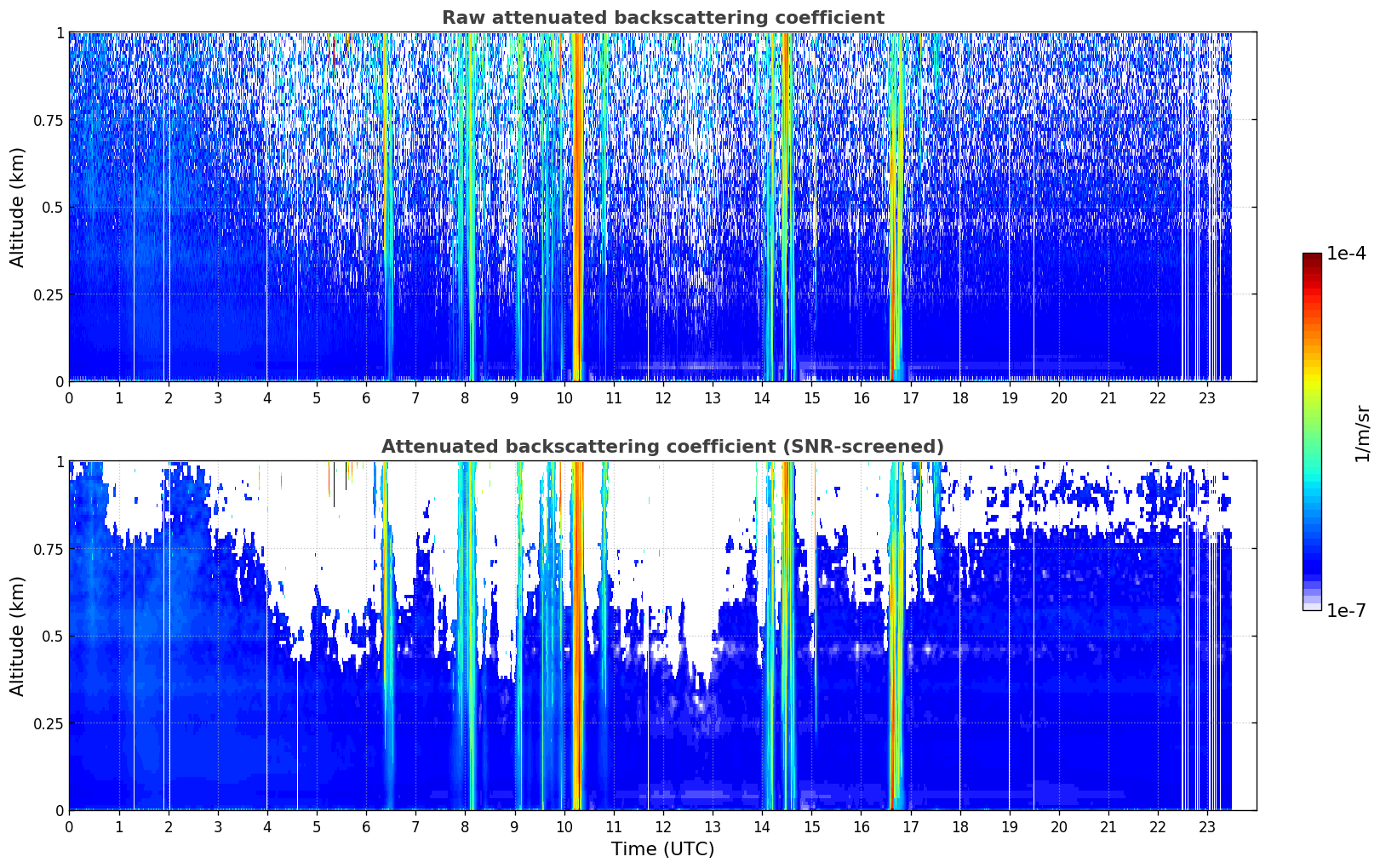Click hour tick "23" under the top plot
The height and width of the screenshot is (868, 1380).
pos(1207,397)
